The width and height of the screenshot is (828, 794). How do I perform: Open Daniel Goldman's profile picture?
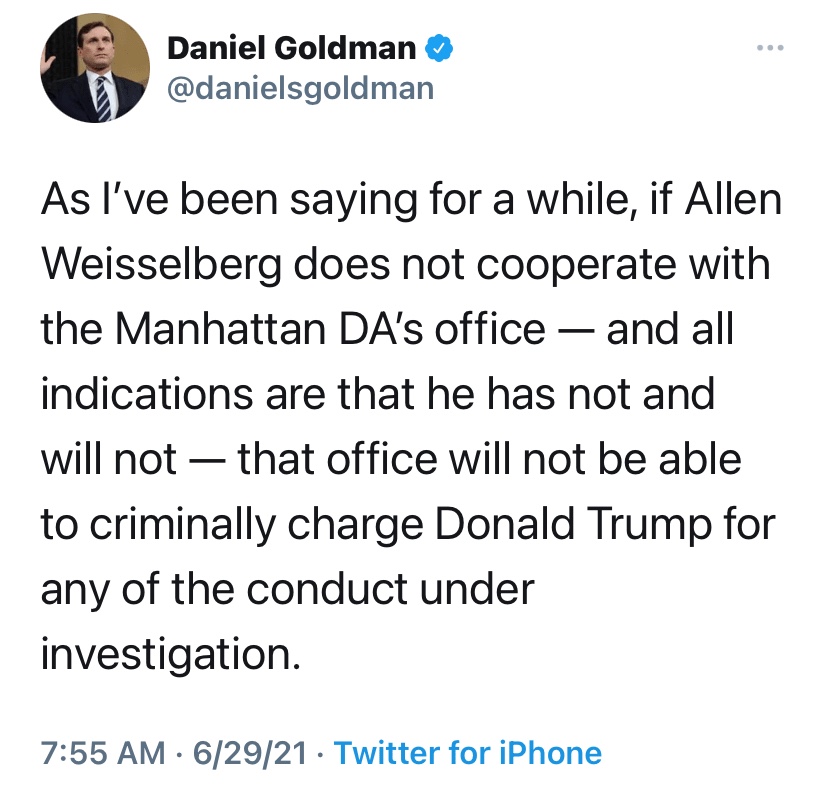coord(94,73)
